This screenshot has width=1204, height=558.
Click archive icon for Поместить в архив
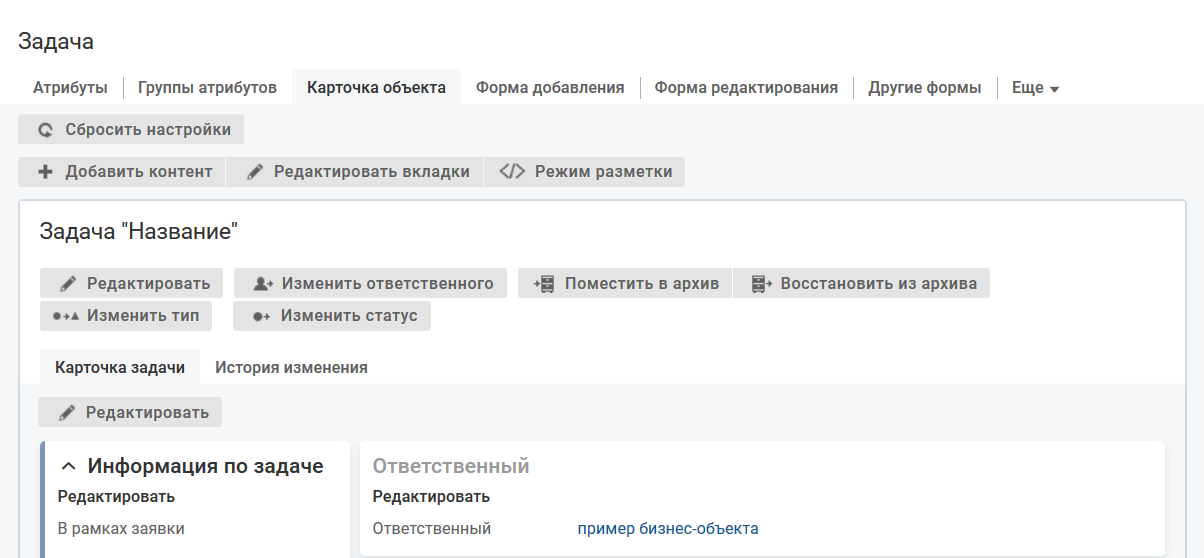(x=545, y=284)
